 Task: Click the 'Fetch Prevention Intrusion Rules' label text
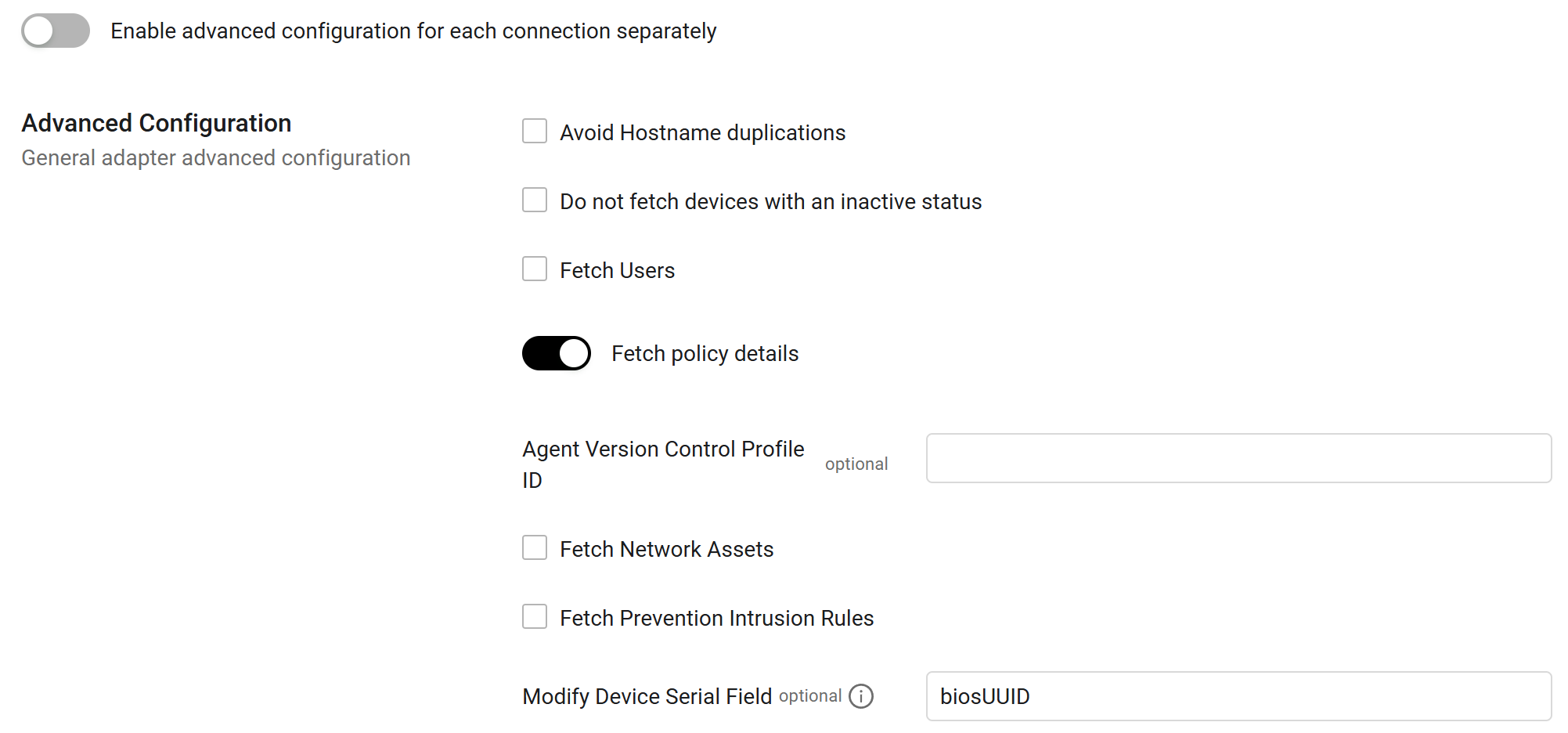pos(716,618)
